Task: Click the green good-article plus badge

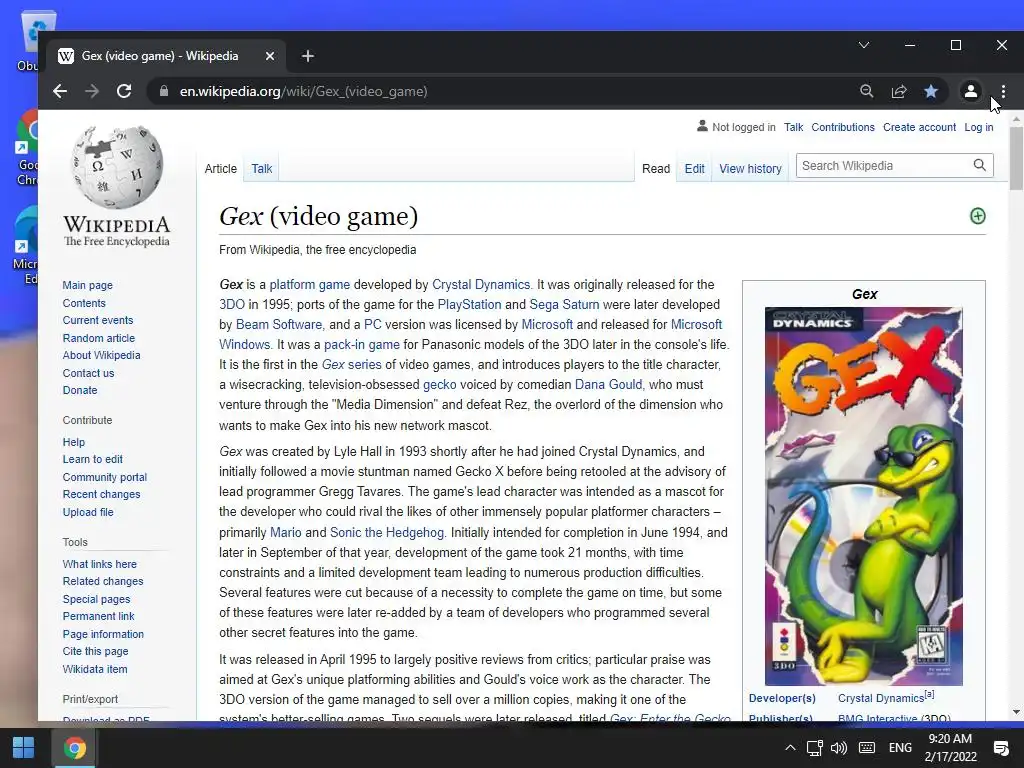Action: [x=978, y=216]
